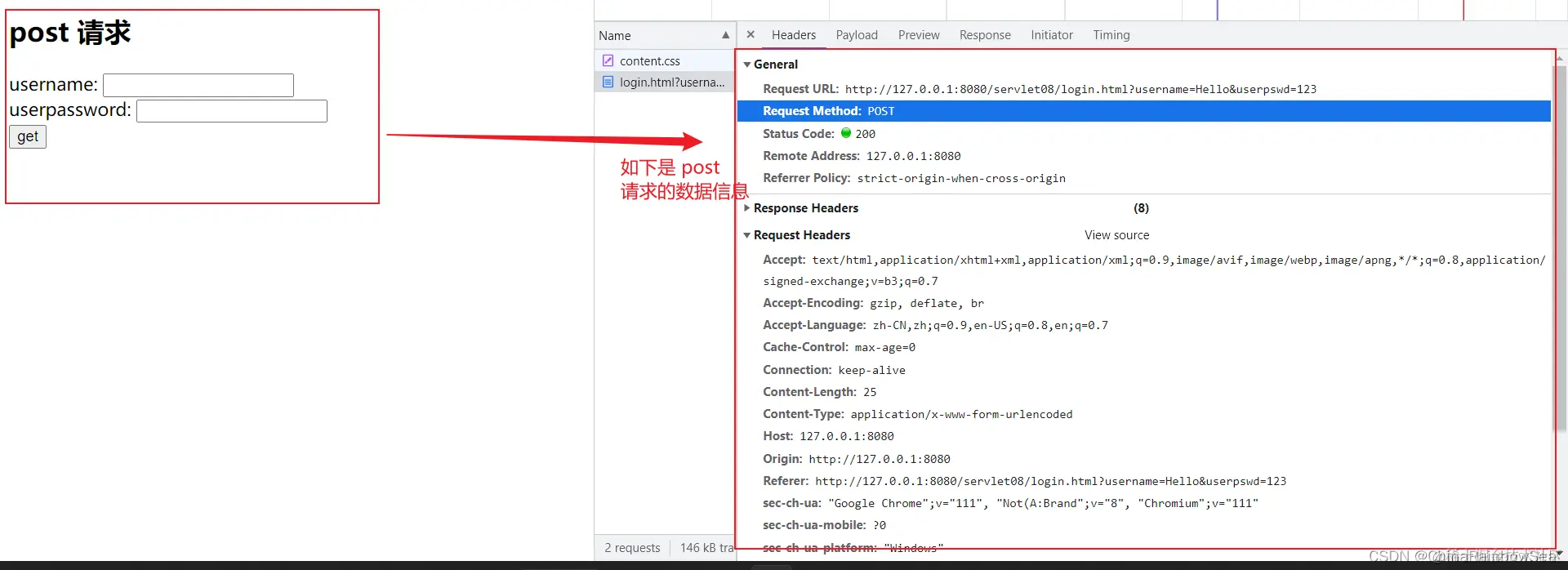Click the green Status Code indicator dot

(846, 133)
